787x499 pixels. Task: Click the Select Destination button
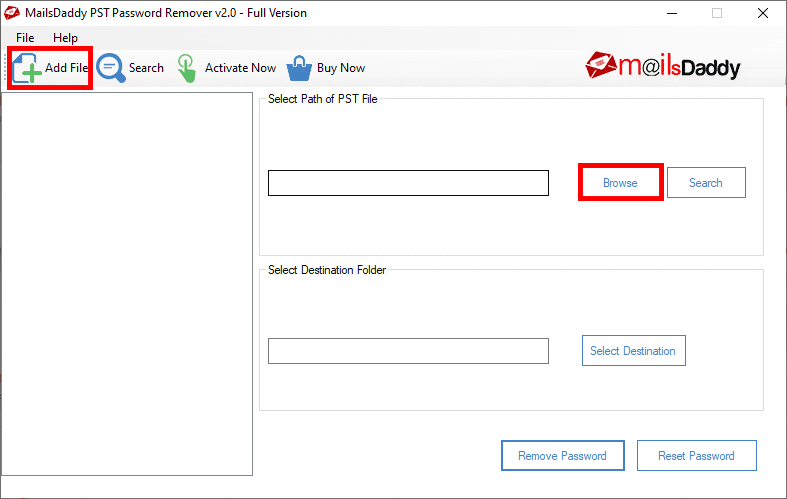click(633, 351)
